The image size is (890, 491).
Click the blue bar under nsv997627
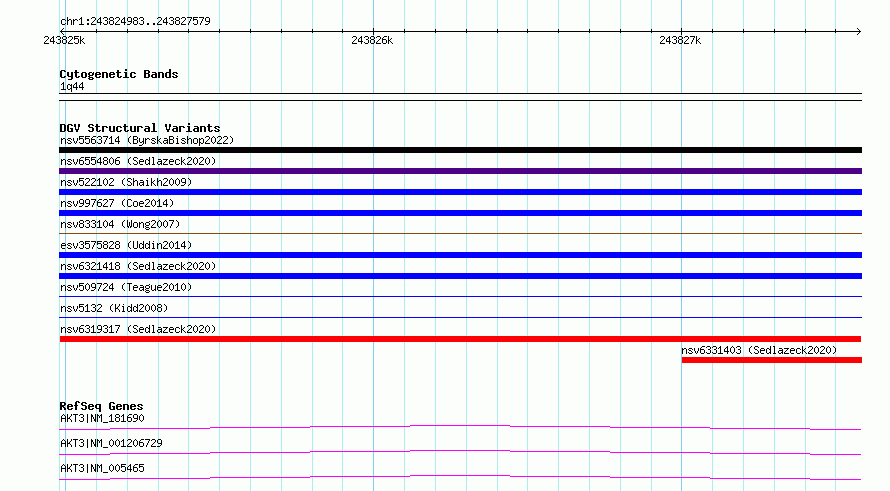point(460,213)
